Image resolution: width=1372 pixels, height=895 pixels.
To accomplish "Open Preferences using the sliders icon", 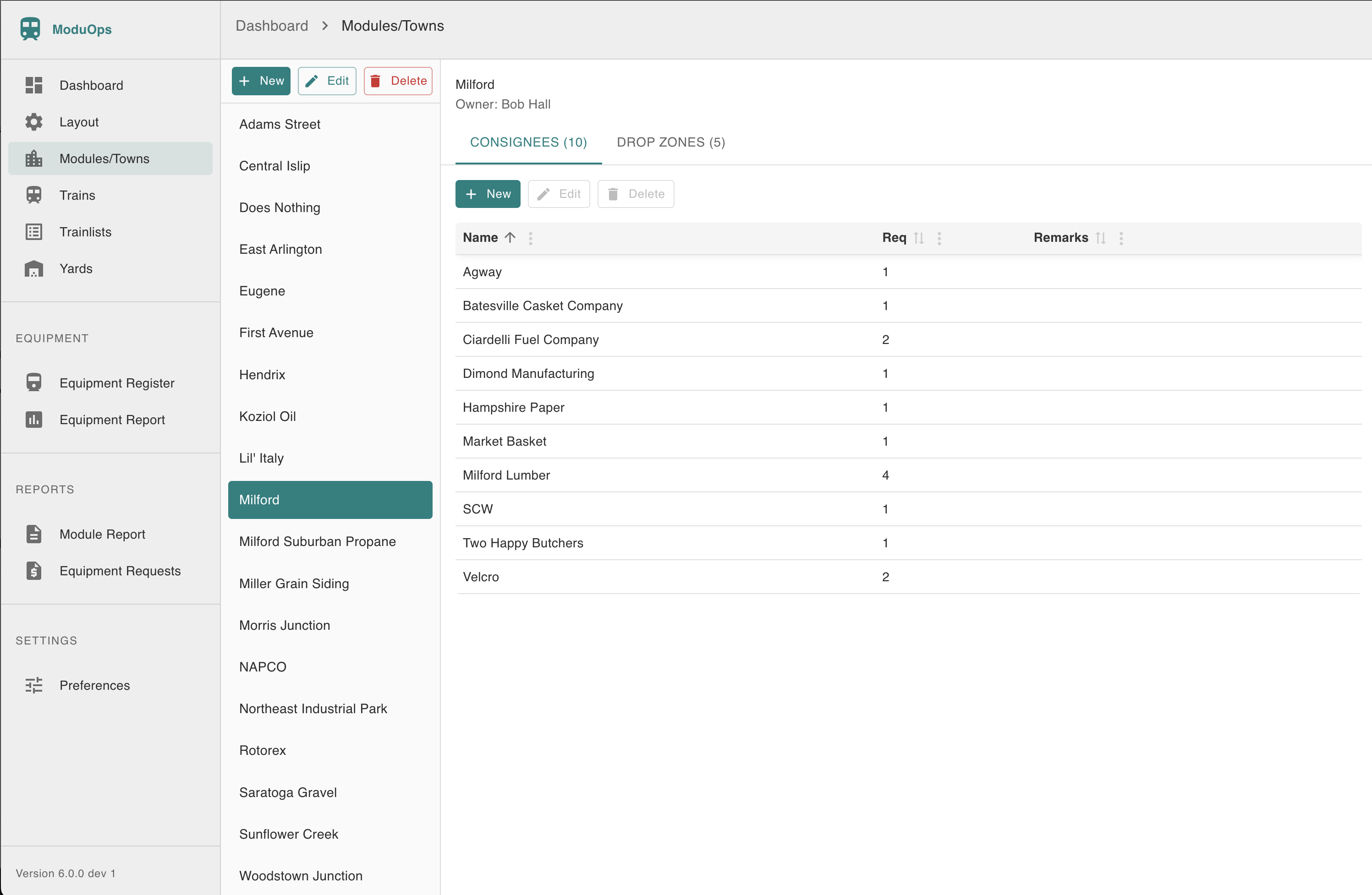I will [x=33, y=685].
